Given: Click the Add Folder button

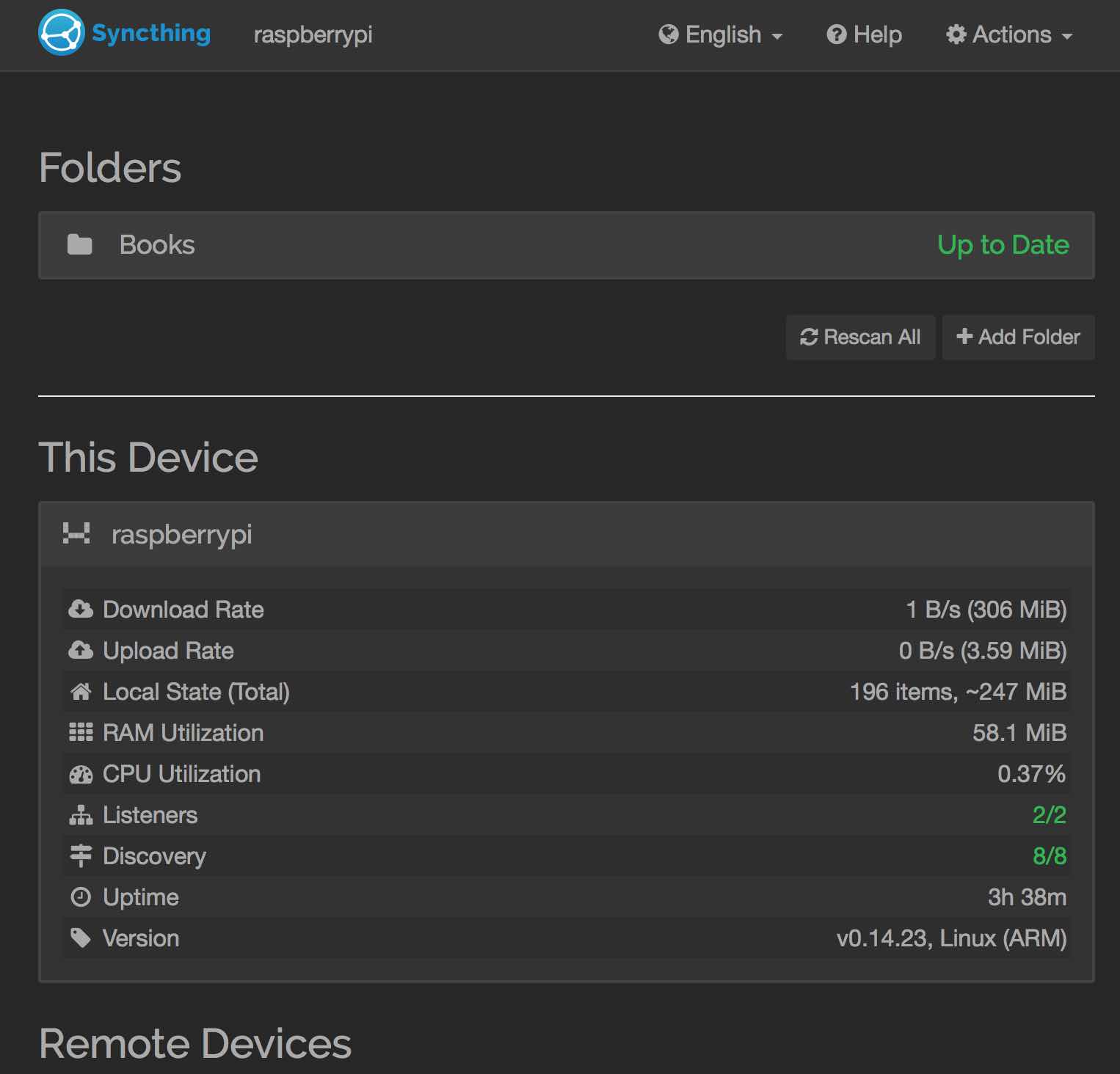Looking at the screenshot, I should coord(1018,337).
